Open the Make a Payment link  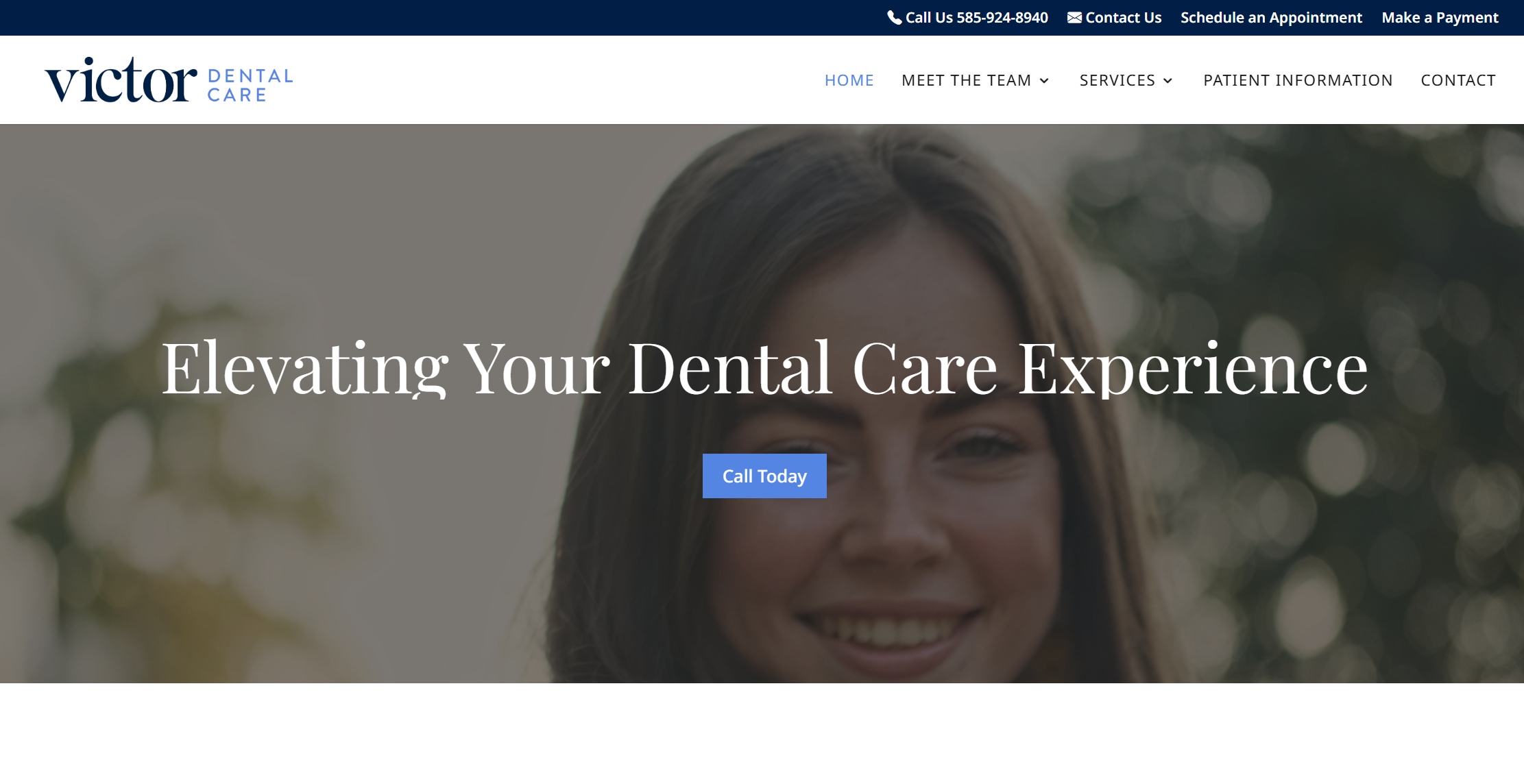1440,18
